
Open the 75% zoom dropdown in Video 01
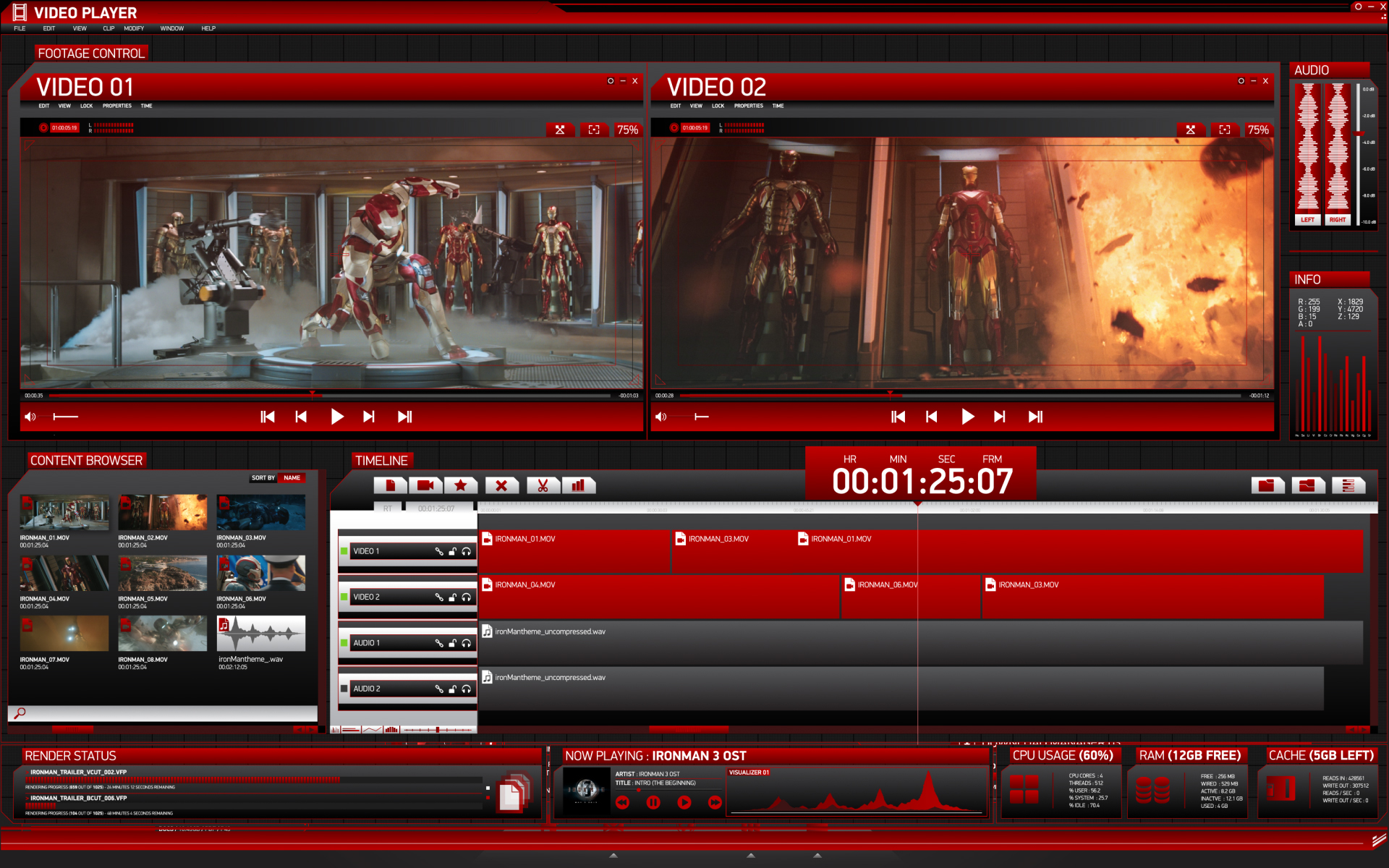coord(627,129)
